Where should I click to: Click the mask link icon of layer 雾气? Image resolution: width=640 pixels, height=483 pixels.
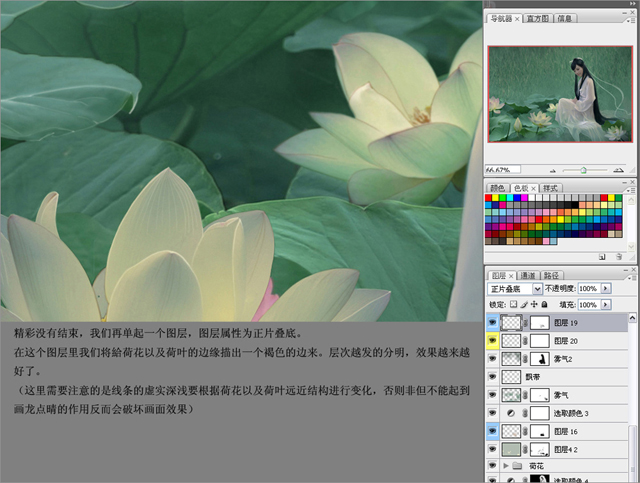tap(526, 395)
